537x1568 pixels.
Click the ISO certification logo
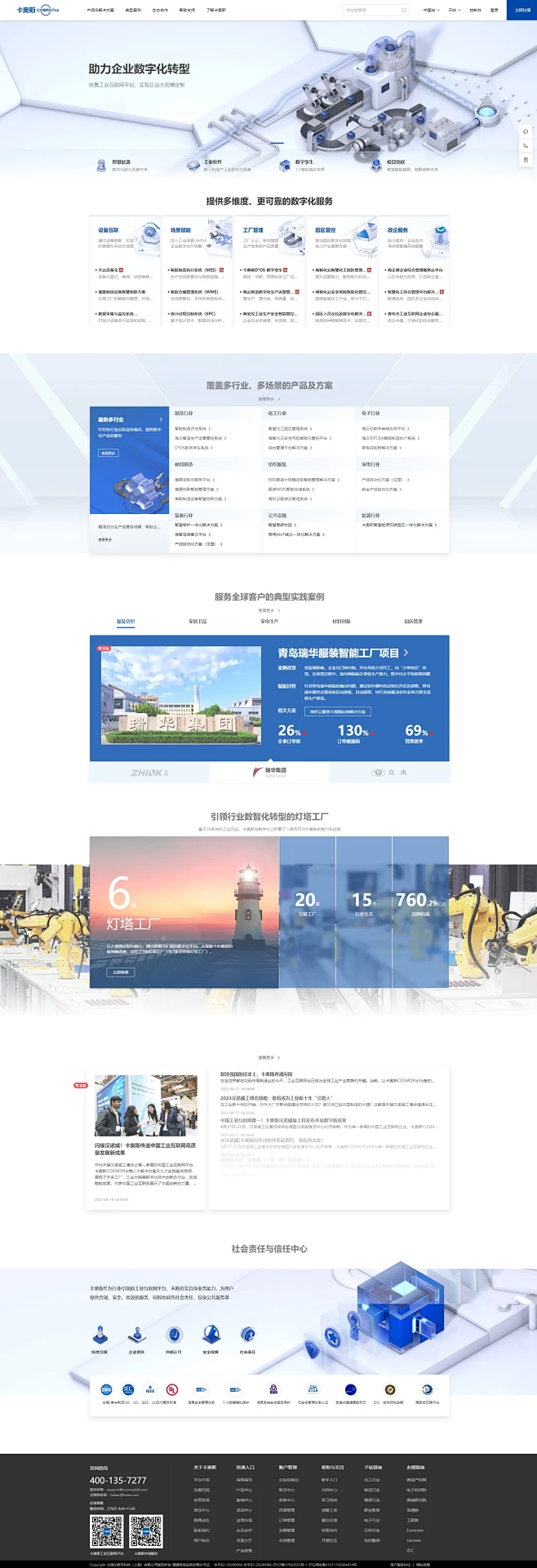point(106,1389)
